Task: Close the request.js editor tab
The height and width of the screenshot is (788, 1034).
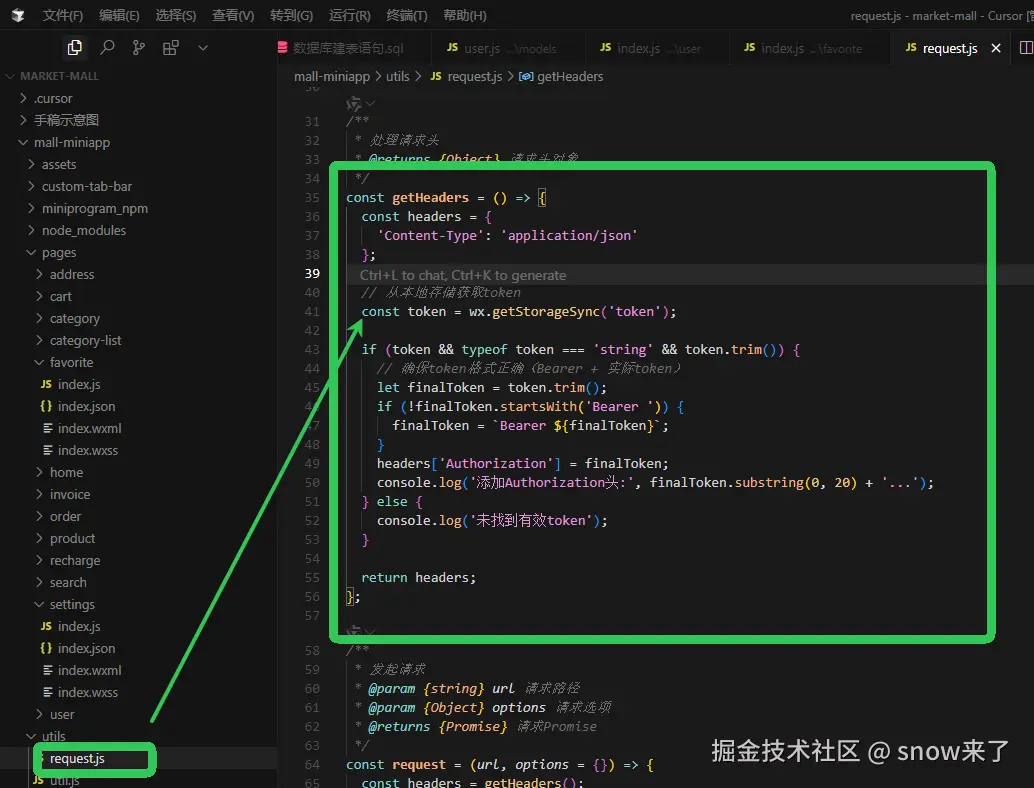Action: [x=996, y=48]
